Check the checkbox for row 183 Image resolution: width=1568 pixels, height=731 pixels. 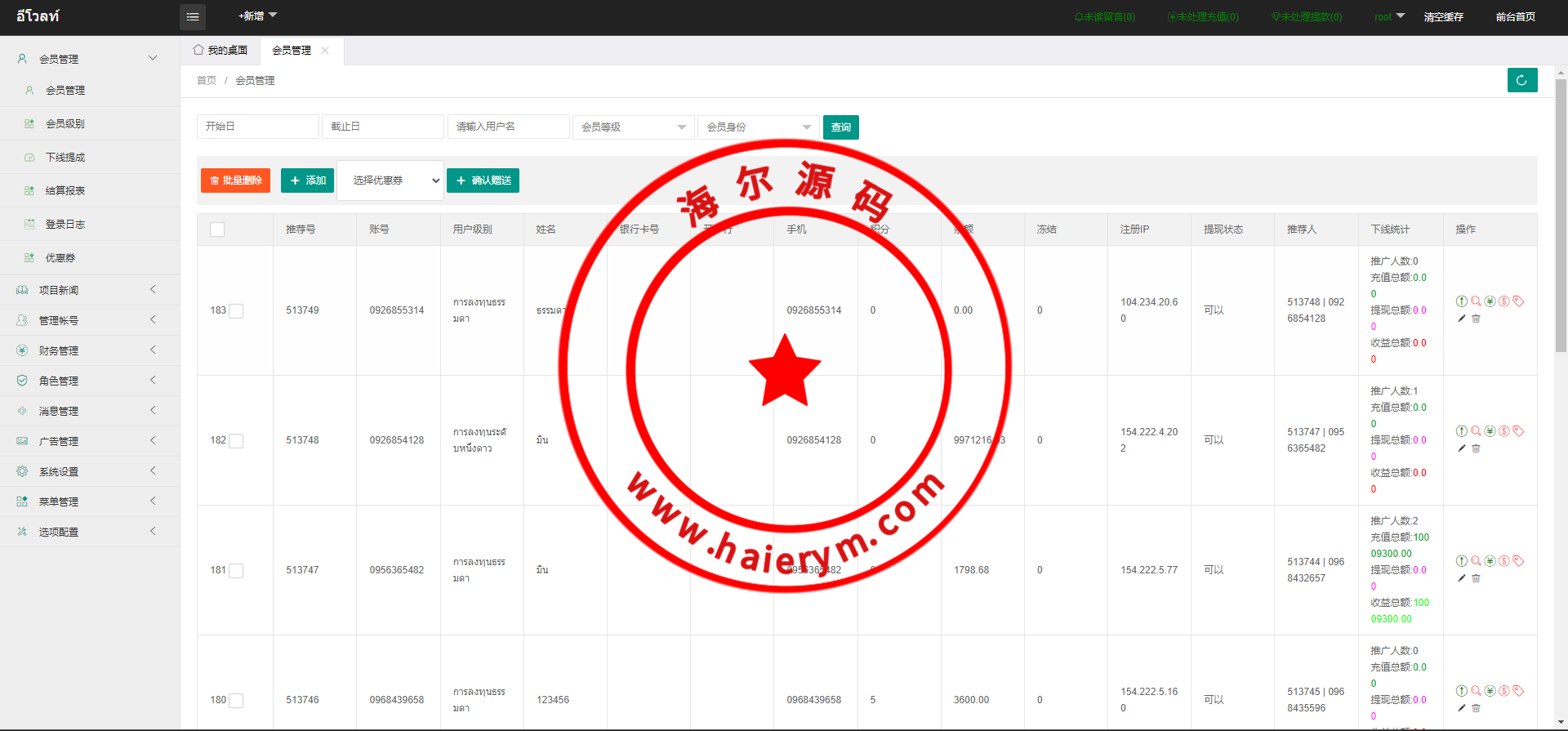[x=236, y=311]
